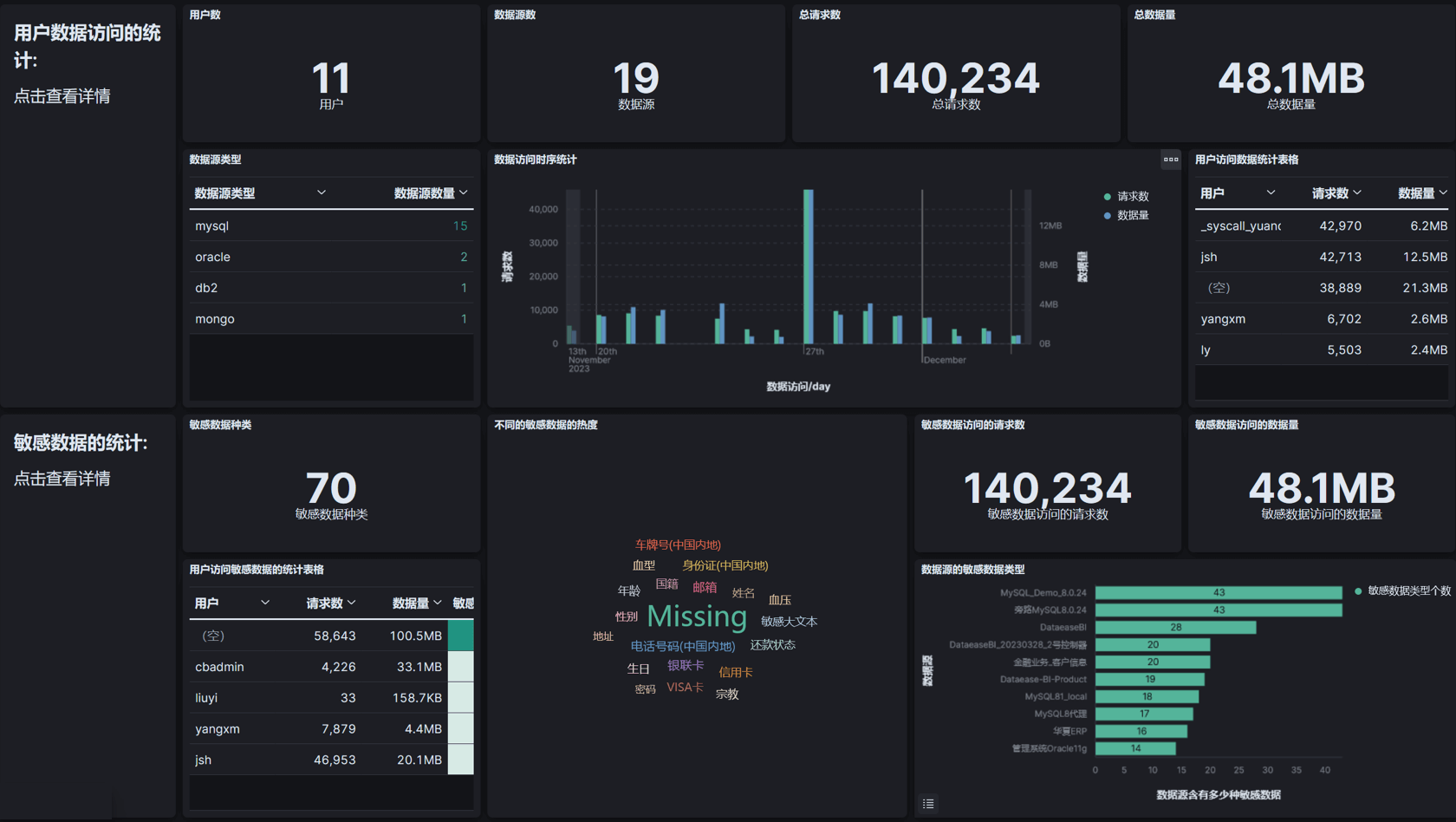The image size is (1456, 822).
Task: Open panel options on the time-series chart
Action: [1170, 160]
